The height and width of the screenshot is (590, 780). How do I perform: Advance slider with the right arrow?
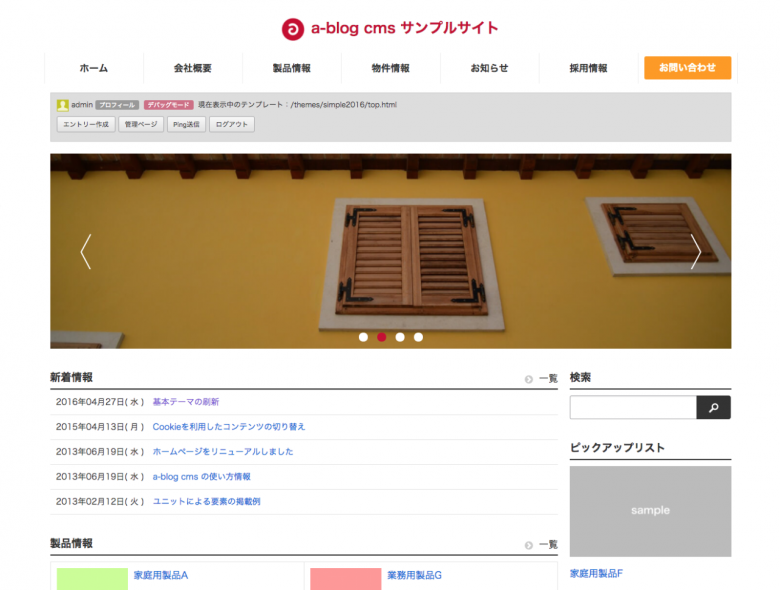pos(695,251)
